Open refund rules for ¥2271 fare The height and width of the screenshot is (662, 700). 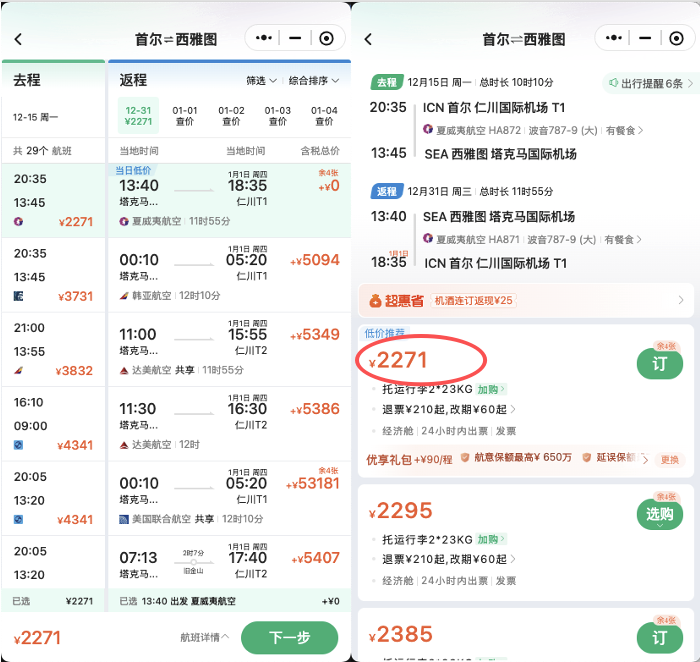[448, 409]
